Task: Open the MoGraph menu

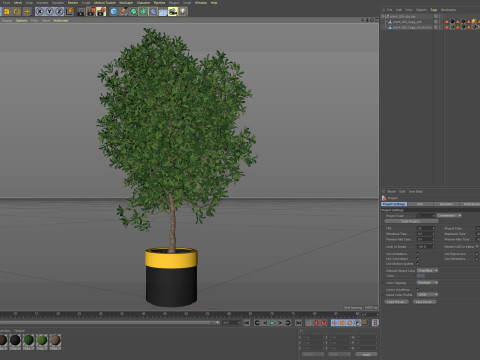Action: pyautogui.click(x=126, y=3)
